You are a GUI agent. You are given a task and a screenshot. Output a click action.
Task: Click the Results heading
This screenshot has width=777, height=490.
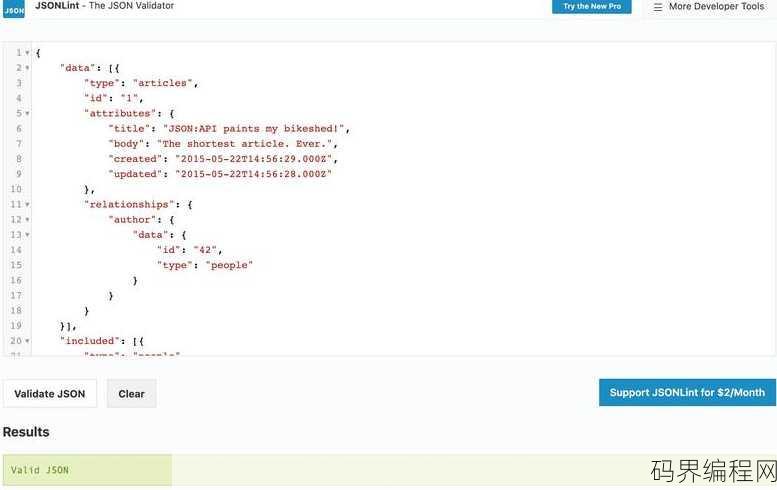[26, 432]
